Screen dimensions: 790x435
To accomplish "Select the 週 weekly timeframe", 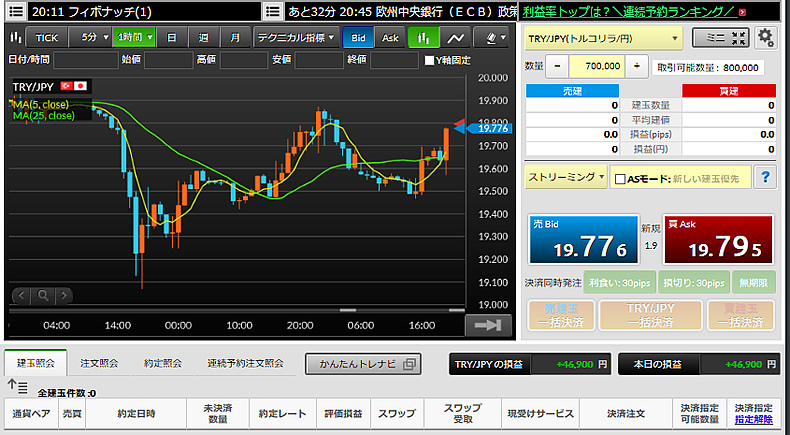I will coord(203,37).
